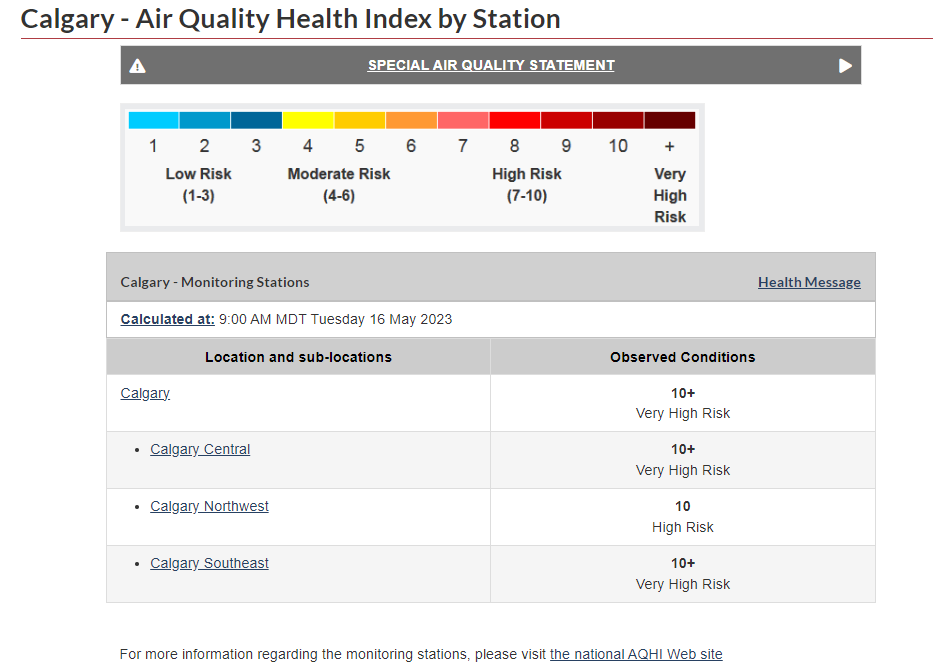The image size is (933, 669).
Task: Open the Calgary Southeast sub-location
Action: coord(209,563)
